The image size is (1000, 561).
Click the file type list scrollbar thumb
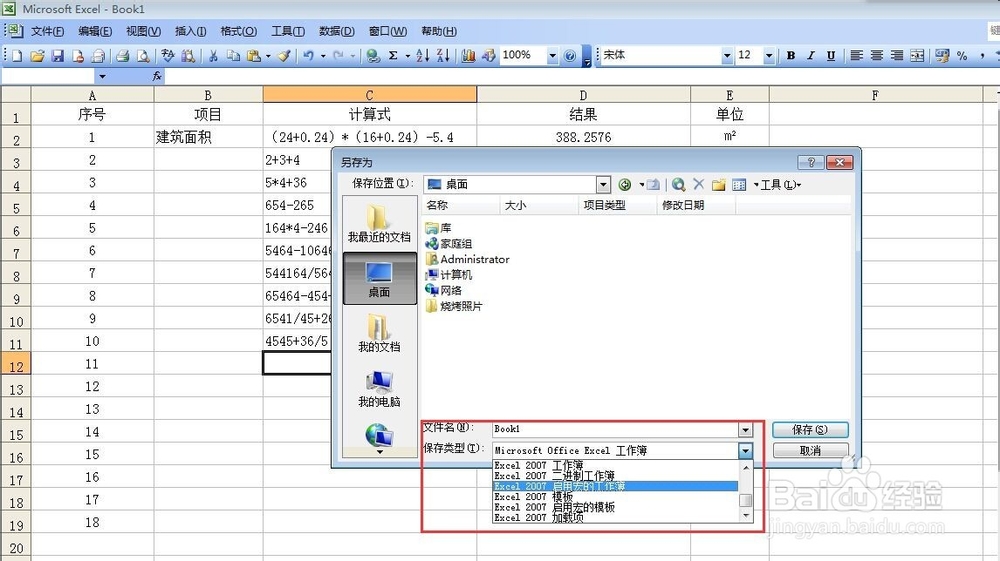pyautogui.click(x=745, y=500)
